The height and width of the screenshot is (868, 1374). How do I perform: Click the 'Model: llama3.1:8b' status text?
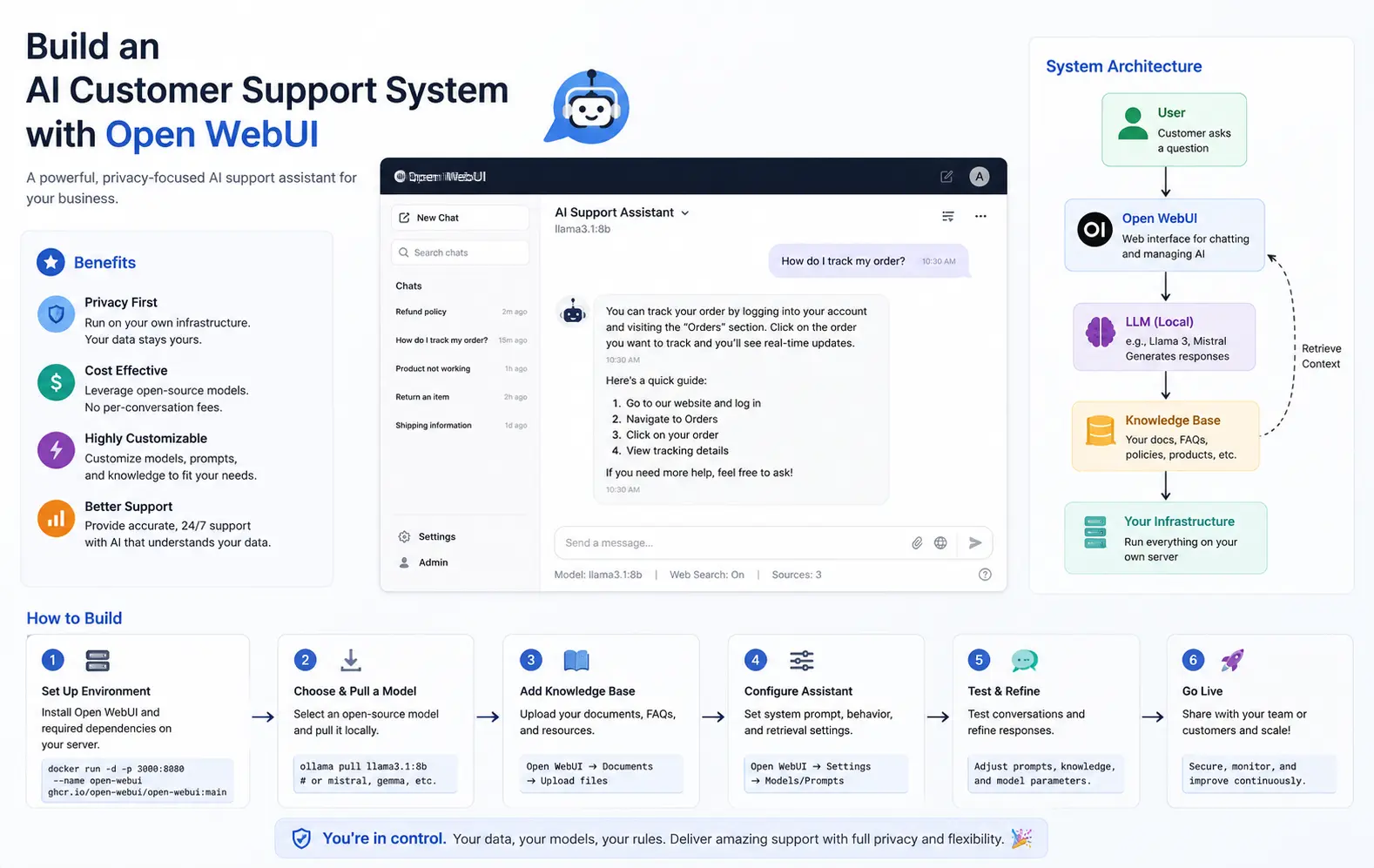click(598, 575)
